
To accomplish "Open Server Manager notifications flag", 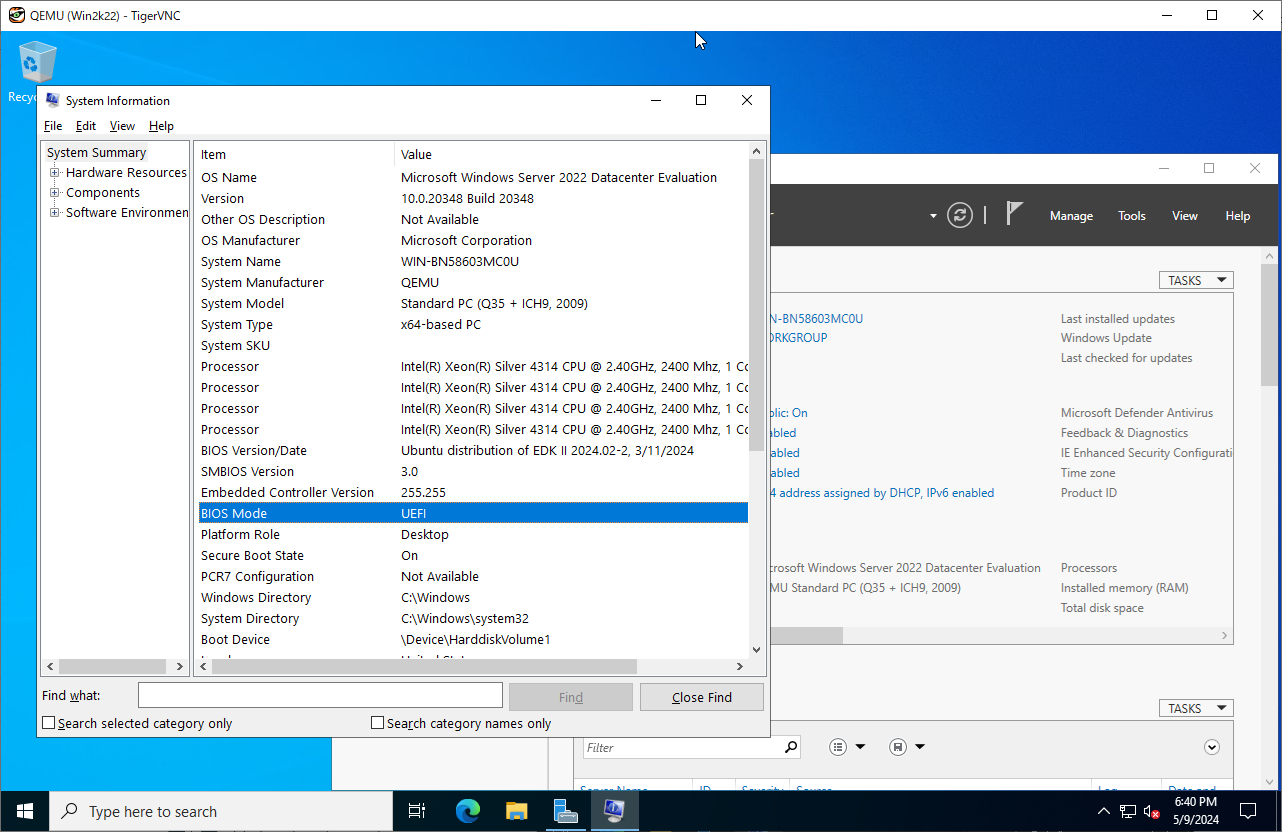I will 1014,214.
